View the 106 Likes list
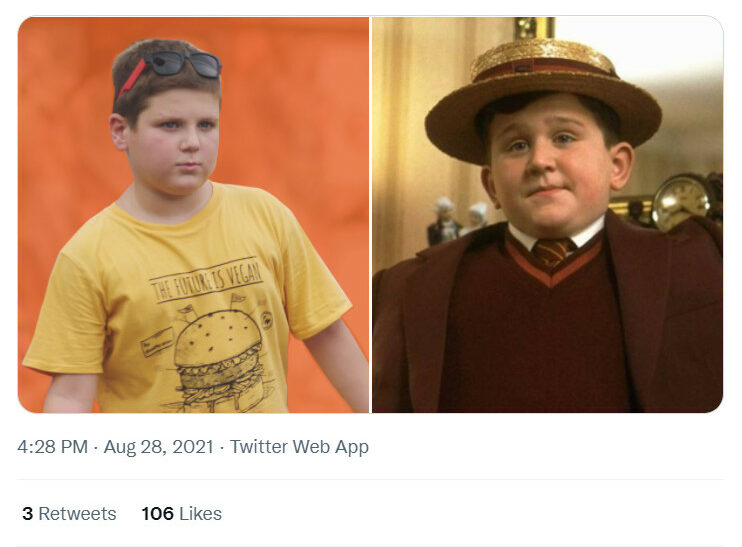The width and height of the screenshot is (742, 547). pos(181,514)
